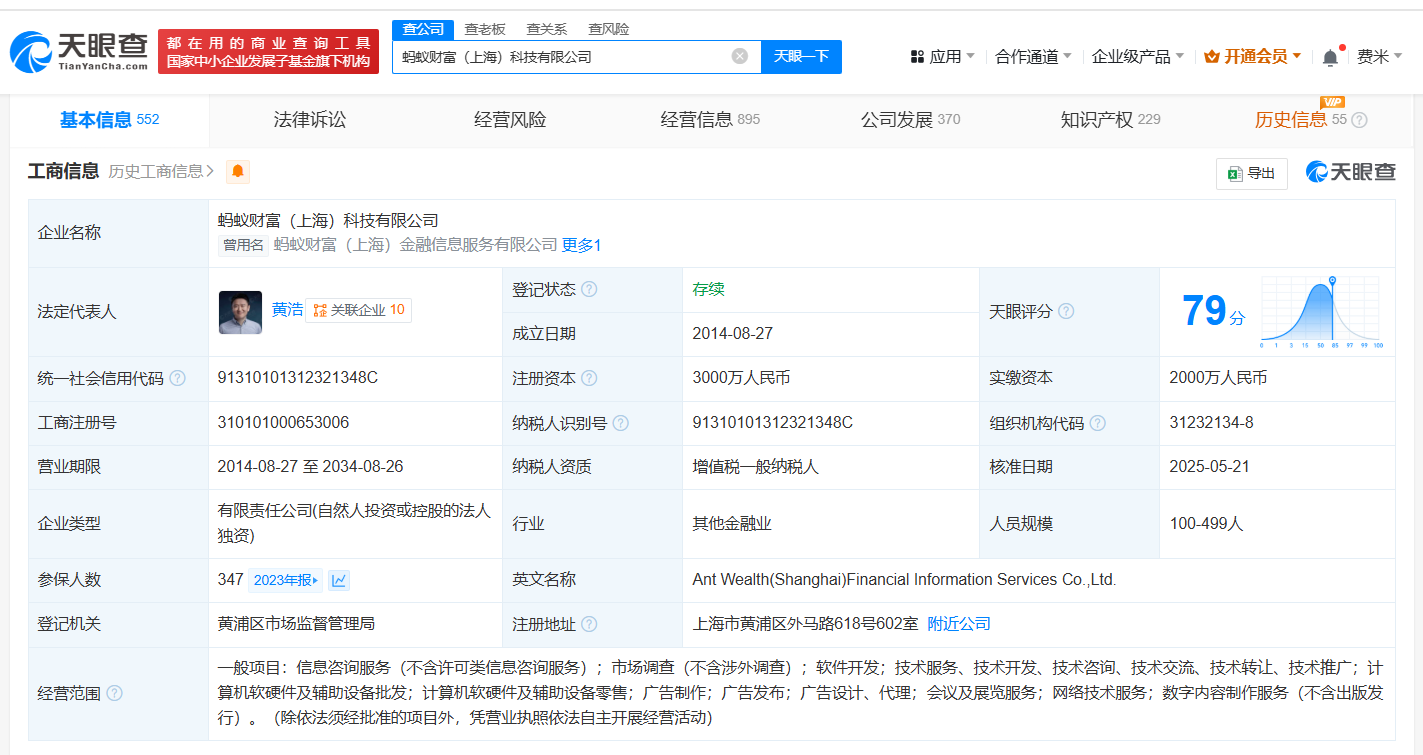Click the notification bell in the header
Screen dimensions: 1423x755
[1329, 57]
